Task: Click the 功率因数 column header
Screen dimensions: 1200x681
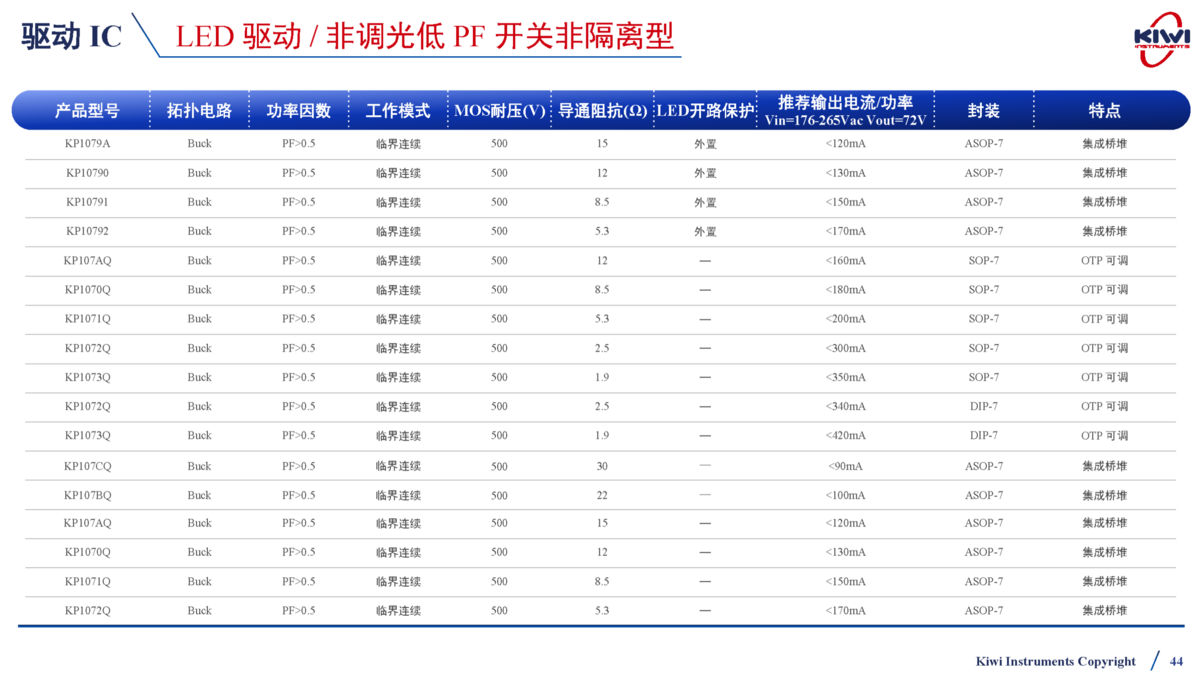Action: tap(298, 111)
